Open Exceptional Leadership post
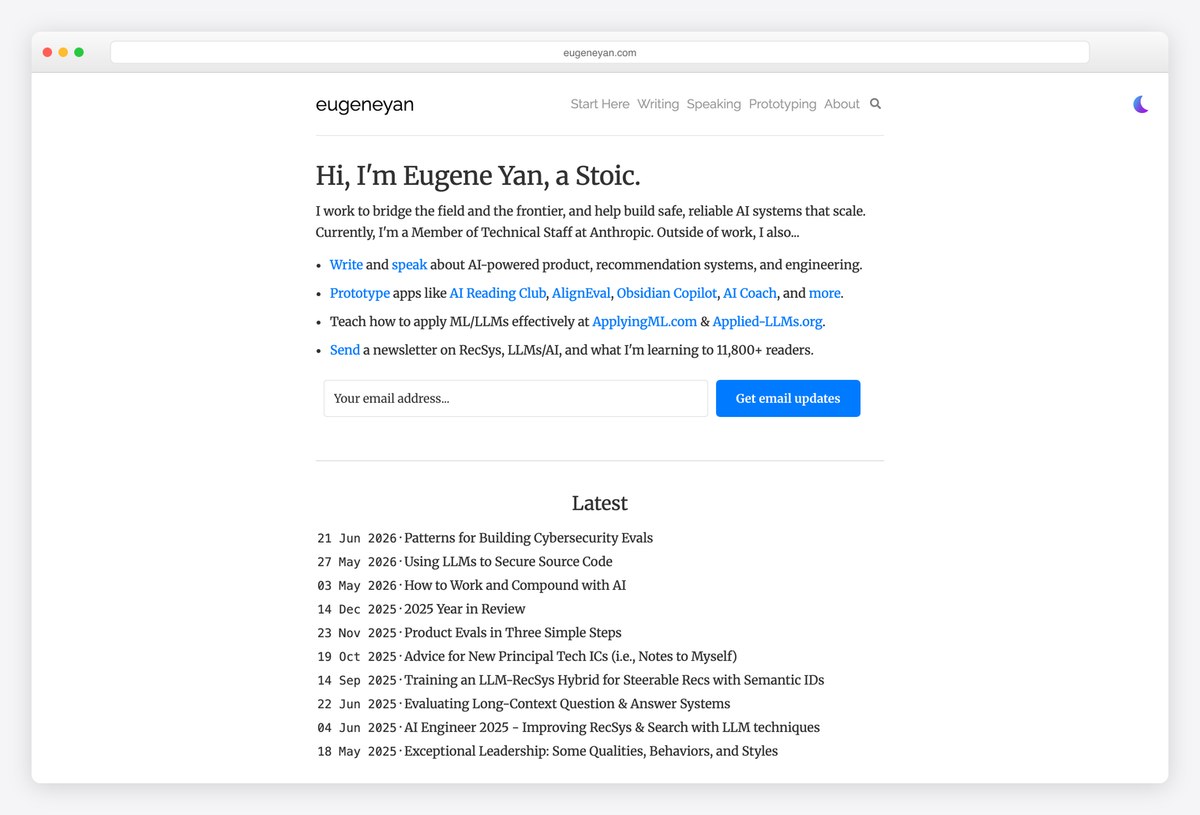 [591, 751]
